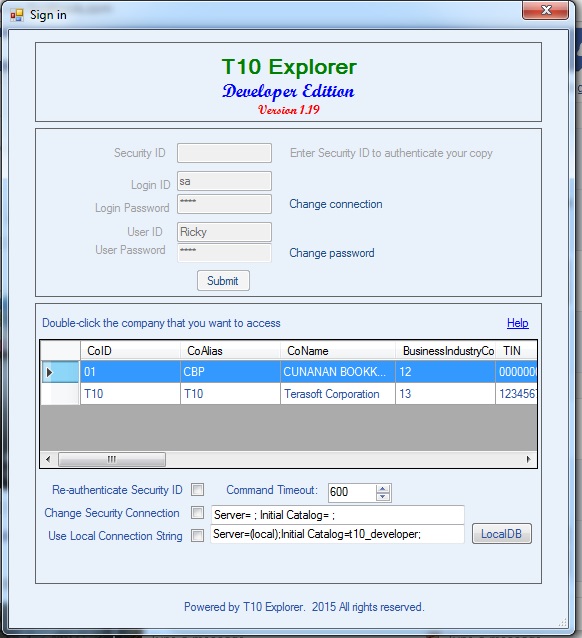Decrease Command Timeout with down arrow
Image resolution: width=582 pixels, height=638 pixels.
click(x=383, y=496)
